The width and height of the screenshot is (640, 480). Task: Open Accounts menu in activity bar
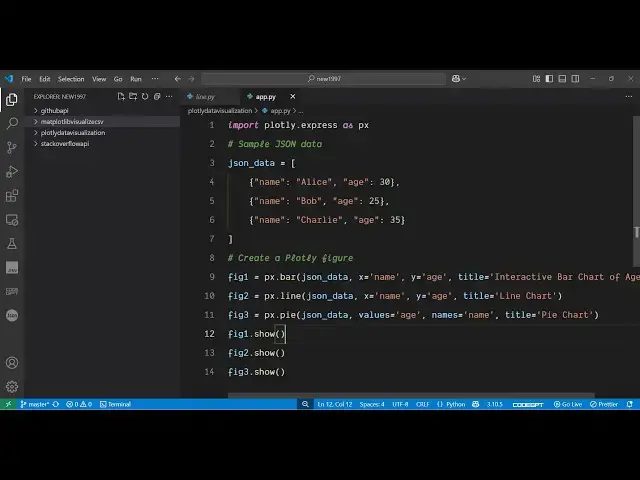point(12,362)
